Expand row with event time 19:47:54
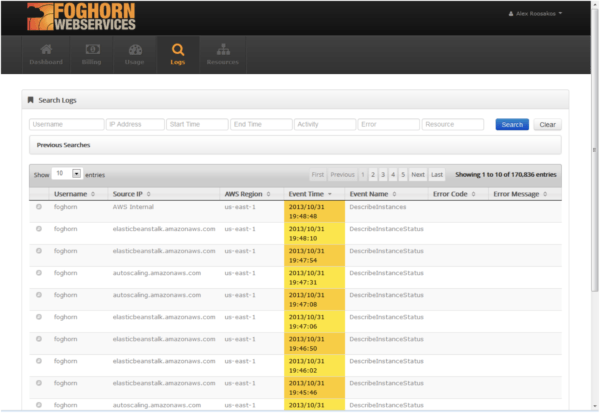This screenshot has width=600, height=413. [x=39, y=251]
